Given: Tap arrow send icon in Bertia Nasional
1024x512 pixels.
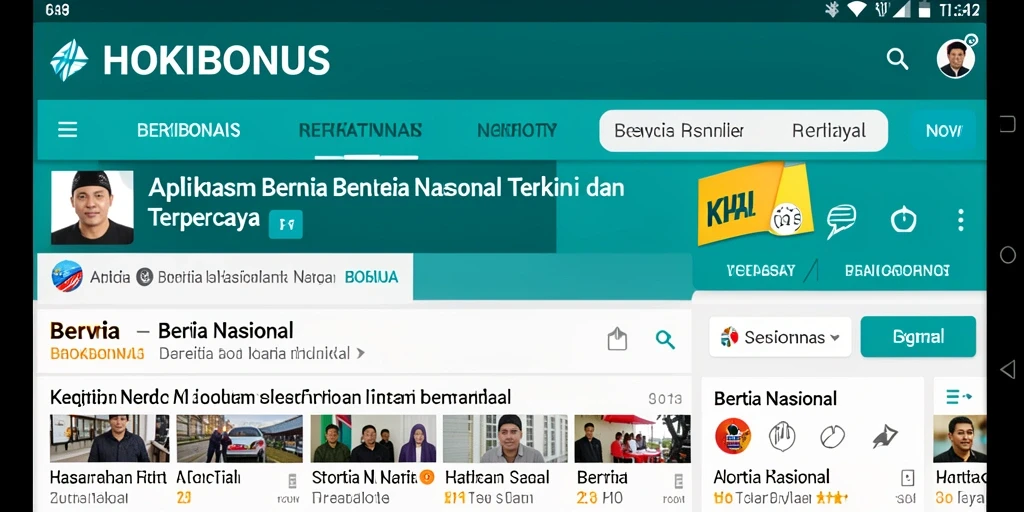Looking at the screenshot, I should (x=884, y=437).
